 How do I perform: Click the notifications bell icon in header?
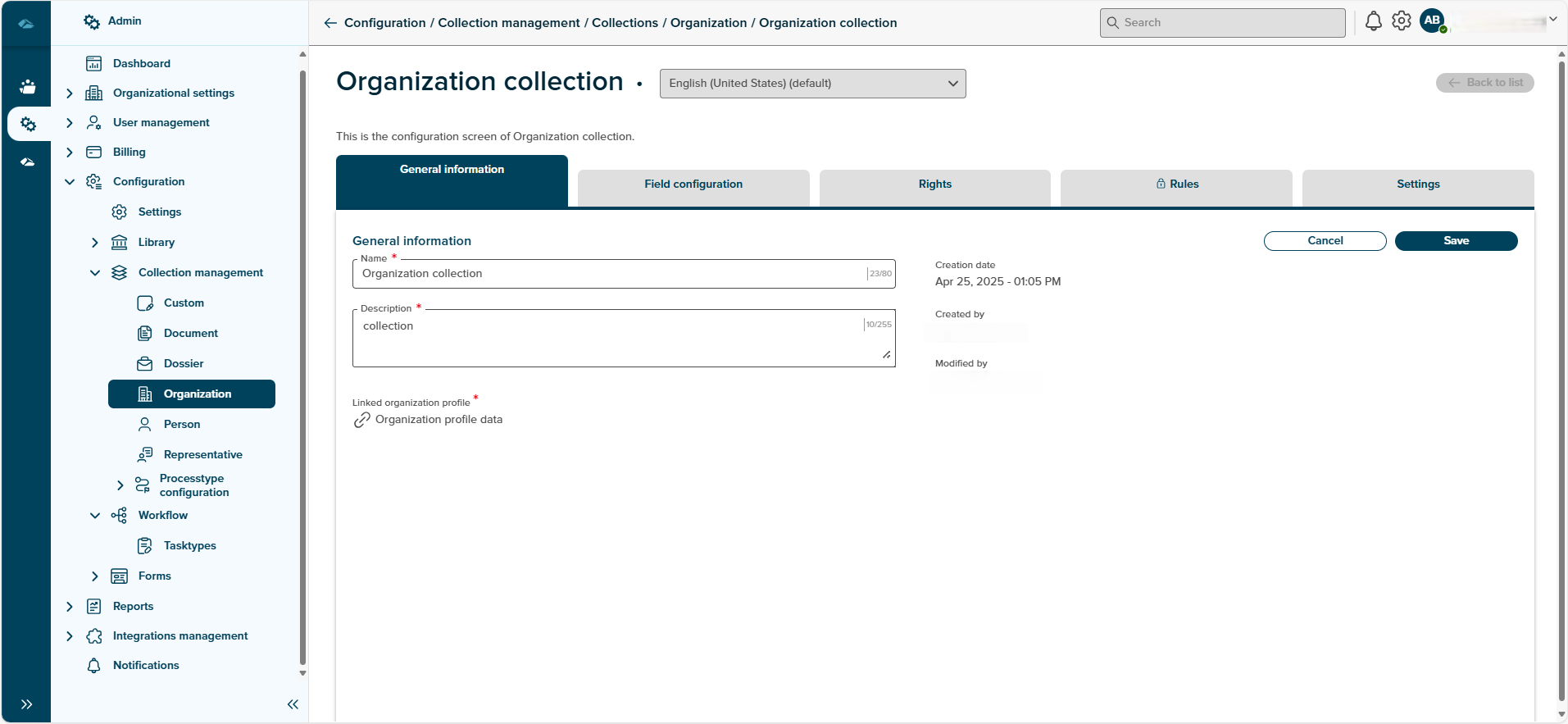1373,22
